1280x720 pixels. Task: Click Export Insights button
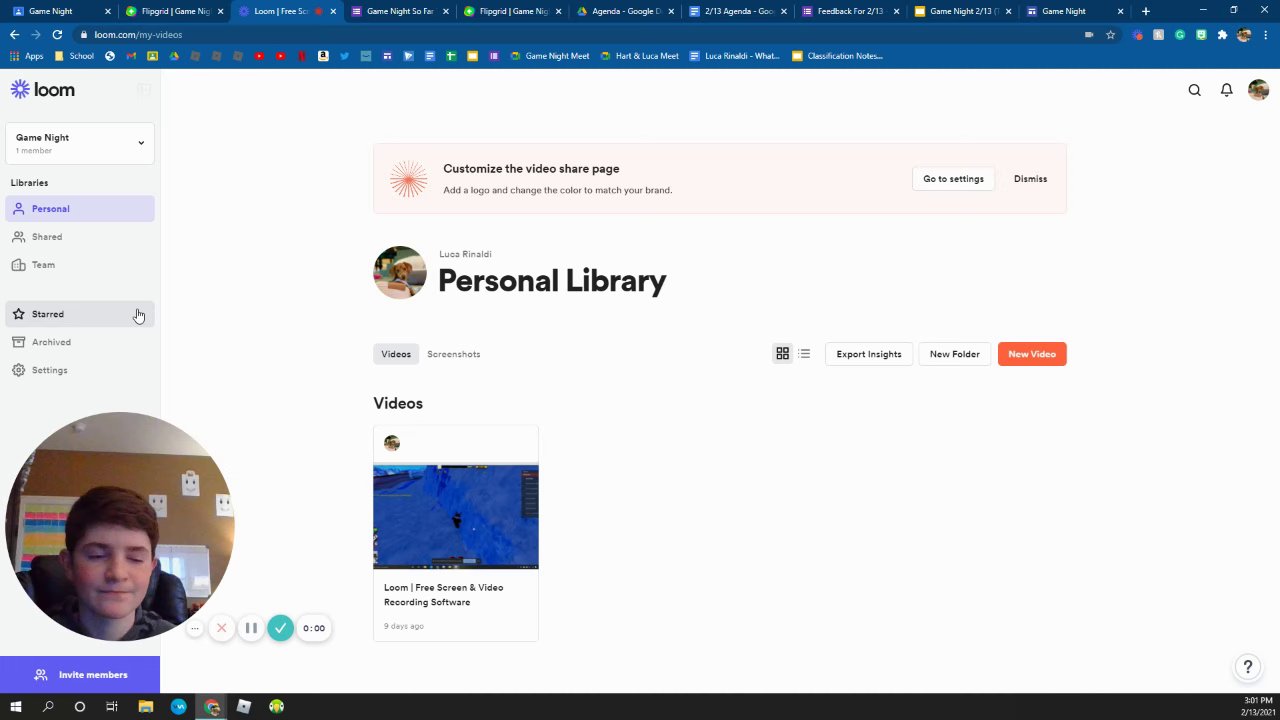tap(868, 354)
